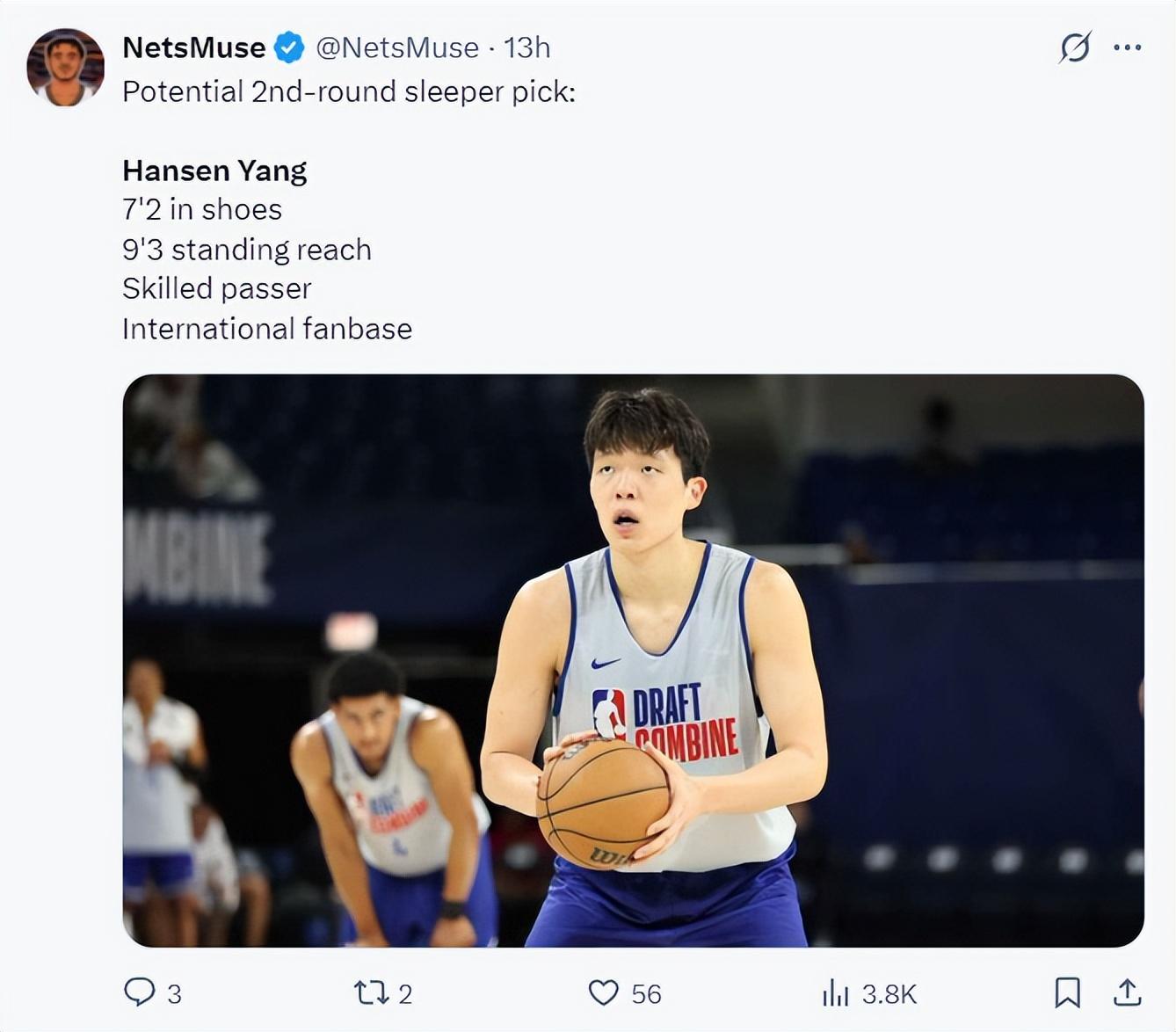
Task: Open the NetsMuse profile avatar
Action: click(x=65, y=68)
